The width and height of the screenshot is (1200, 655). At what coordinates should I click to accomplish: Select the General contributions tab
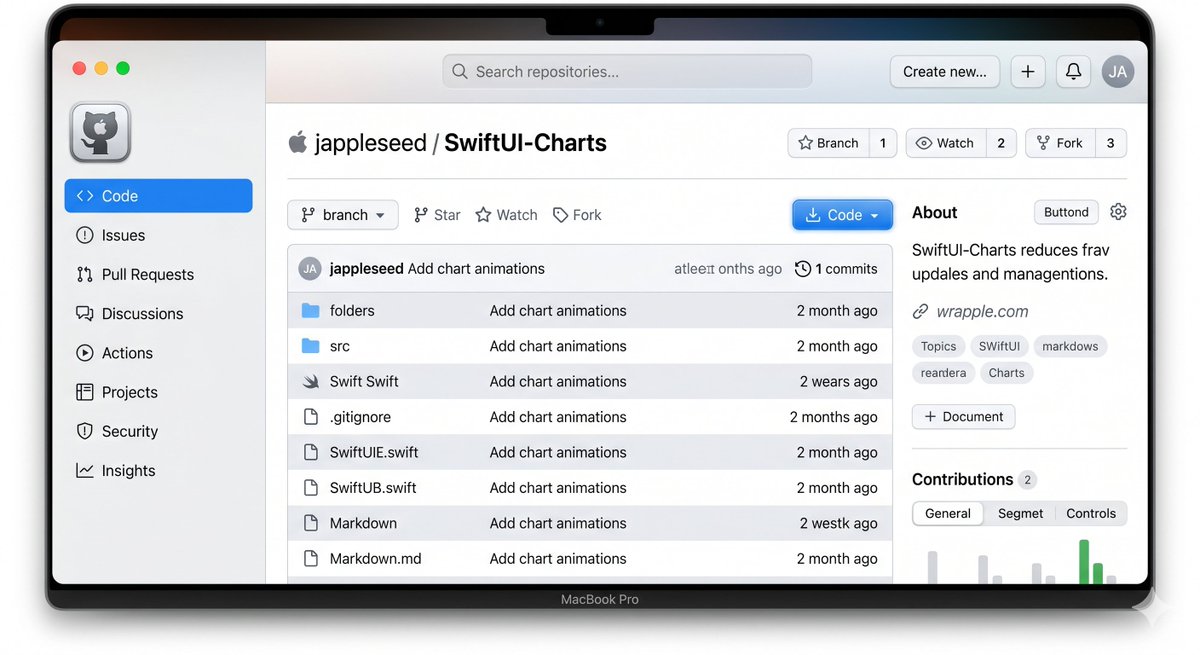(948, 513)
